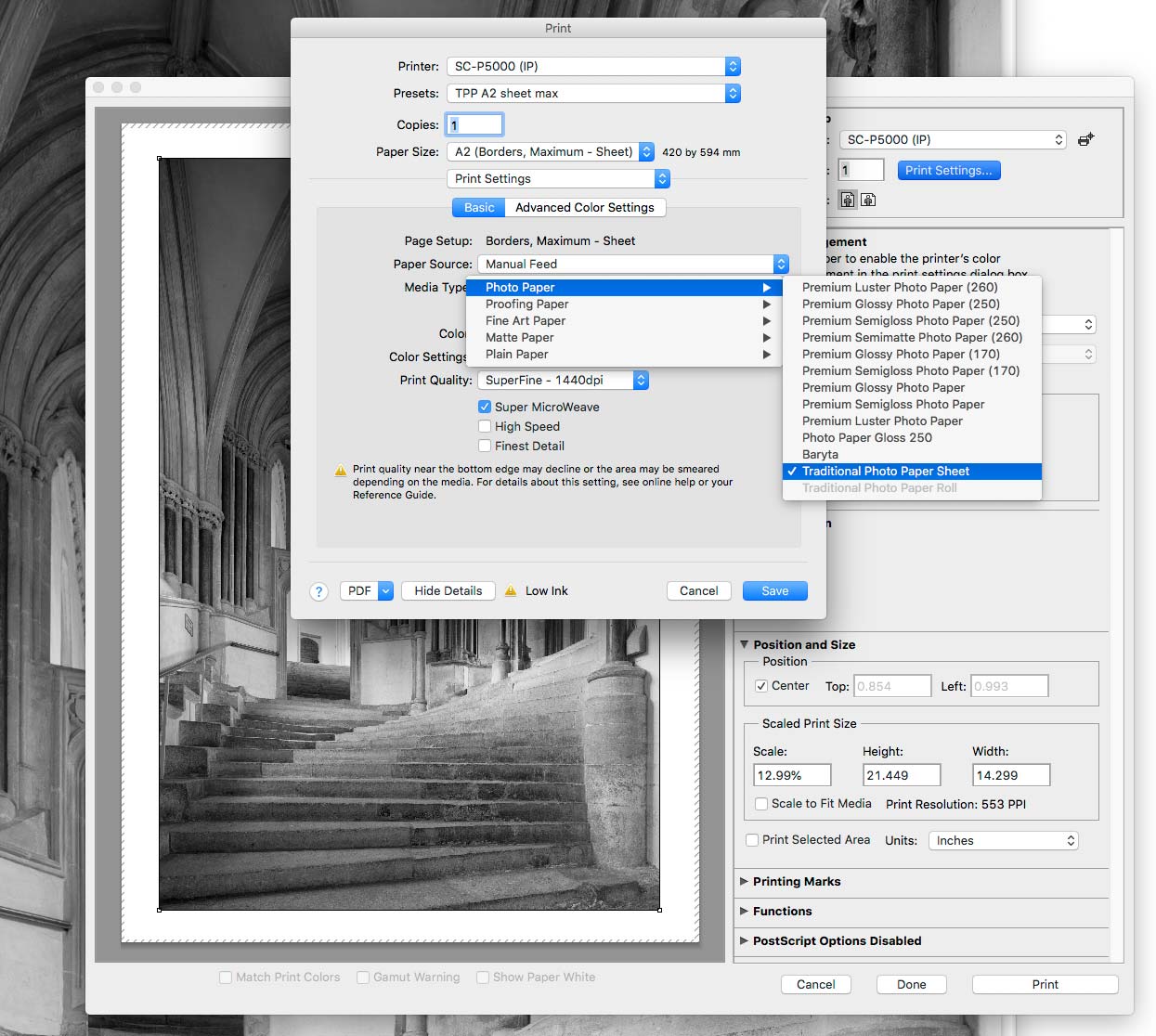This screenshot has height=1036, width=1156.
Task: Open the Print Settings pane selector dropdown
Action: 558,179
